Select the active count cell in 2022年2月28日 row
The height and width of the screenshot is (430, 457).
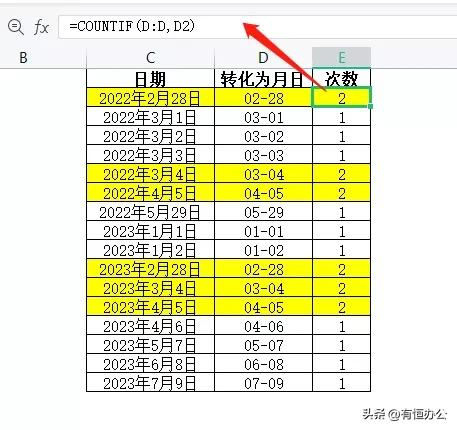coord(341,97)
